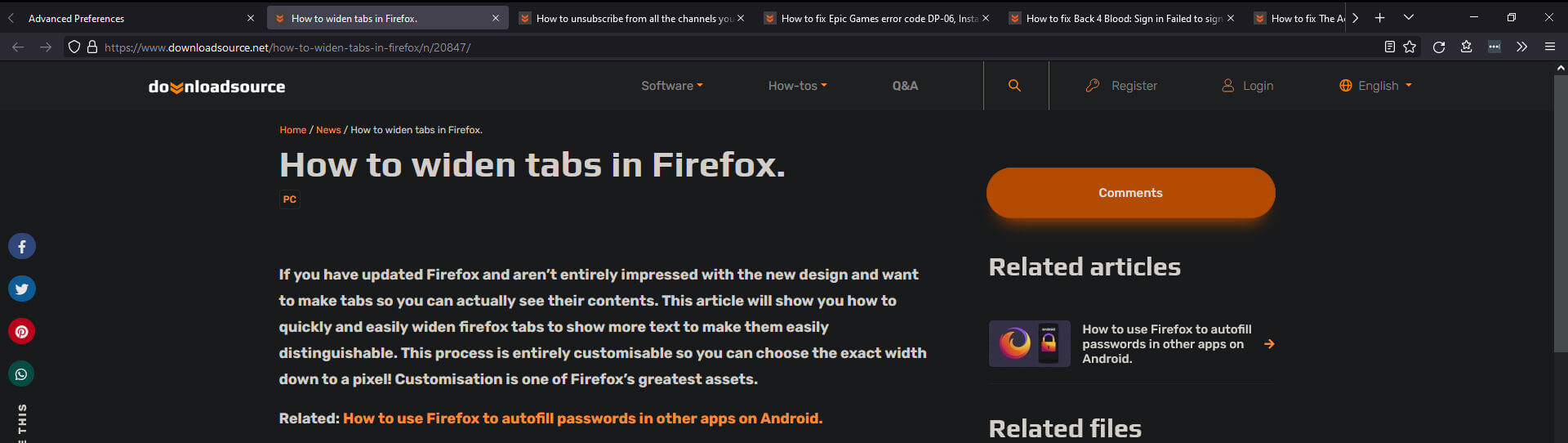Click the PC tag badge

290,199
